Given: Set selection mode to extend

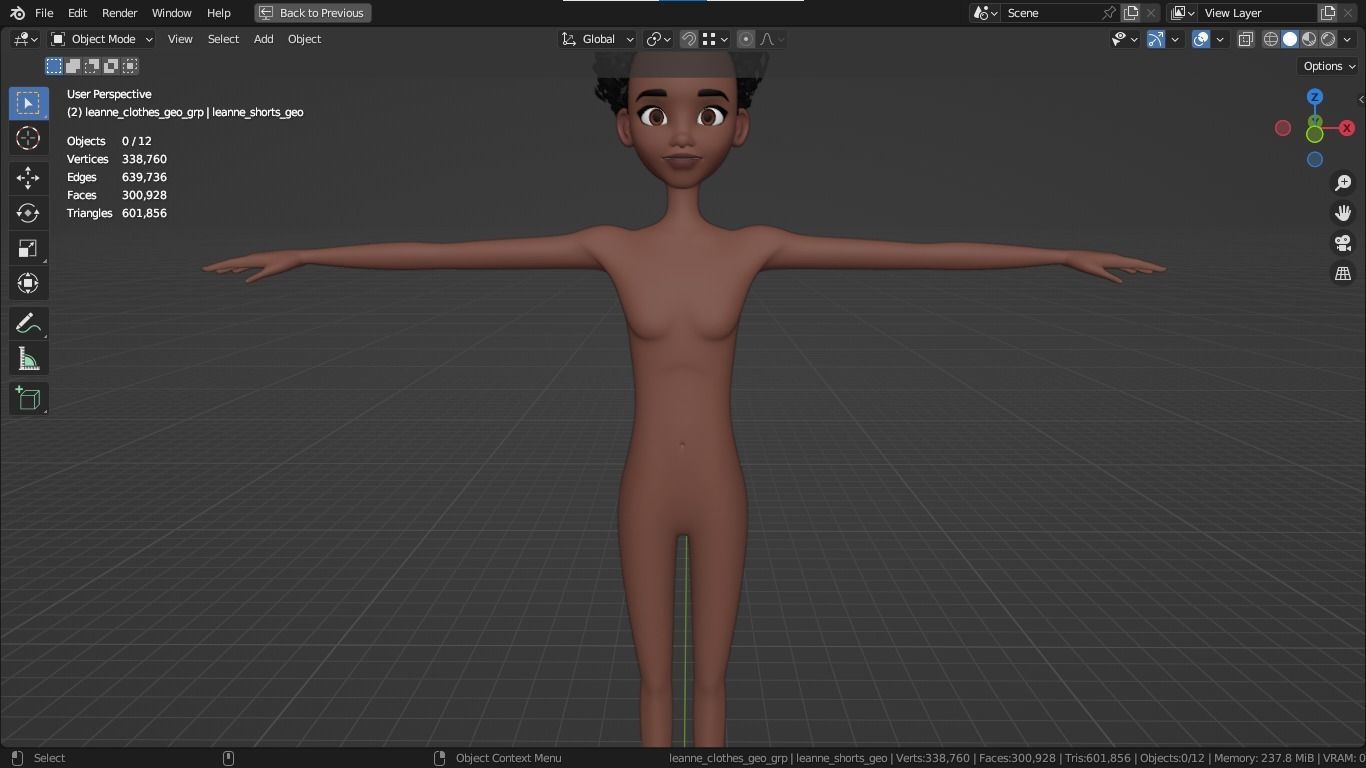Looking at the screenshot, I should [73, 66].
